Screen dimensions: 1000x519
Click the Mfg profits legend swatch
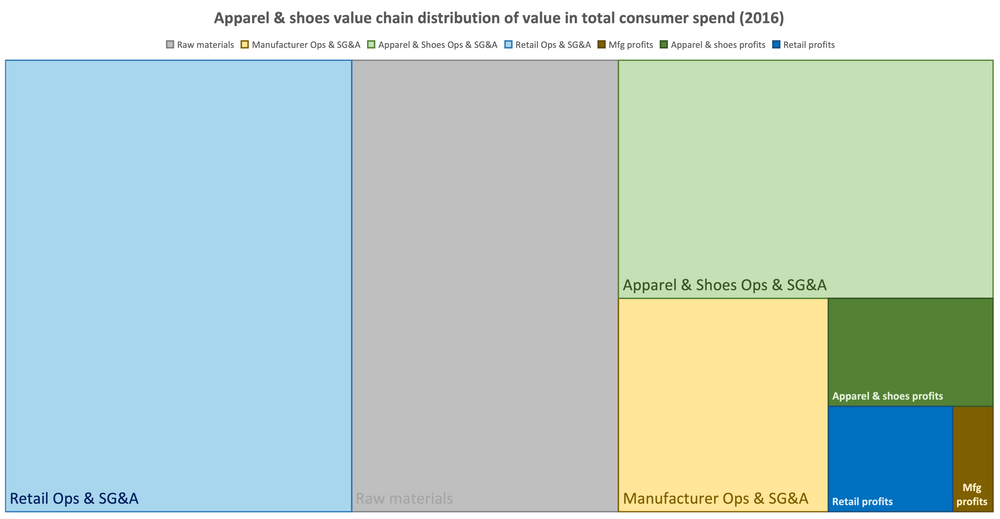point(602,45)
